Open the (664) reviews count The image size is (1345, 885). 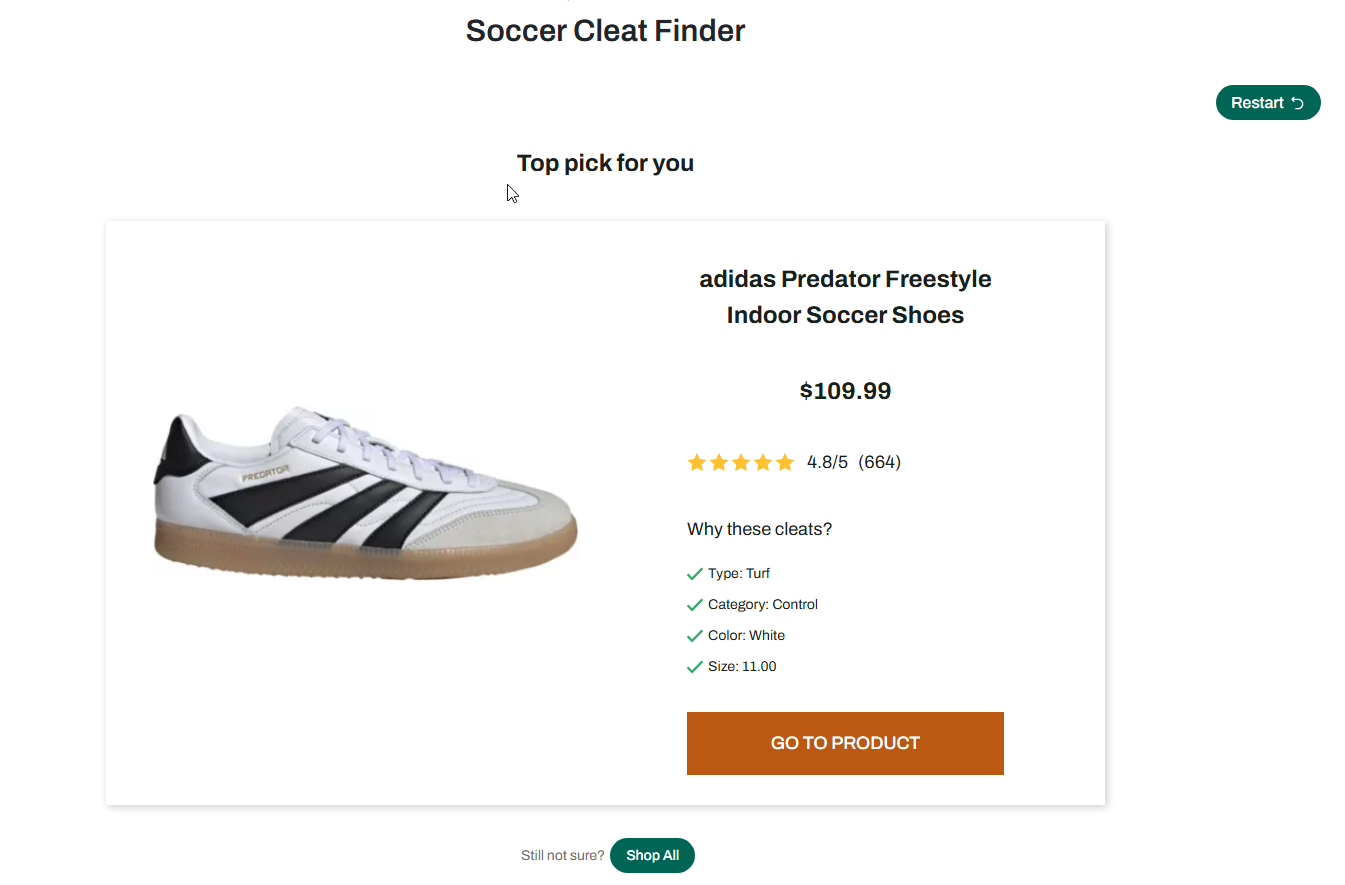click(880, 462)
